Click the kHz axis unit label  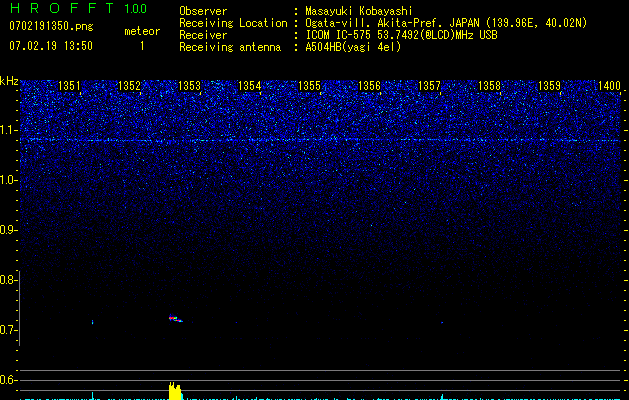(9, 81)
